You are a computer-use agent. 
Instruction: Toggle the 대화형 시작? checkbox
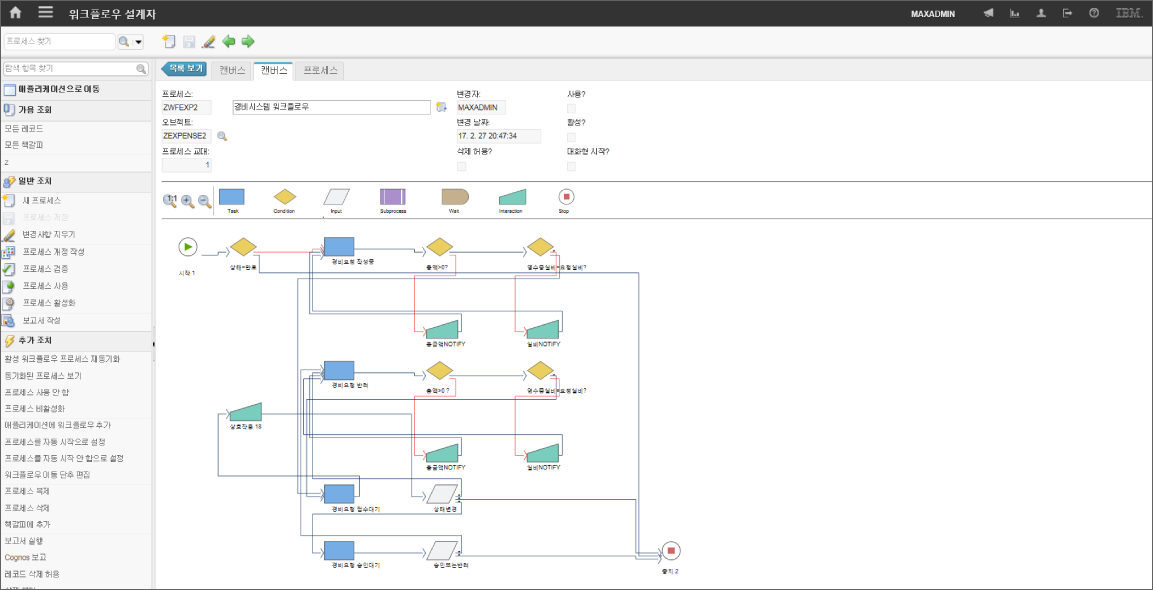(572, 166)
